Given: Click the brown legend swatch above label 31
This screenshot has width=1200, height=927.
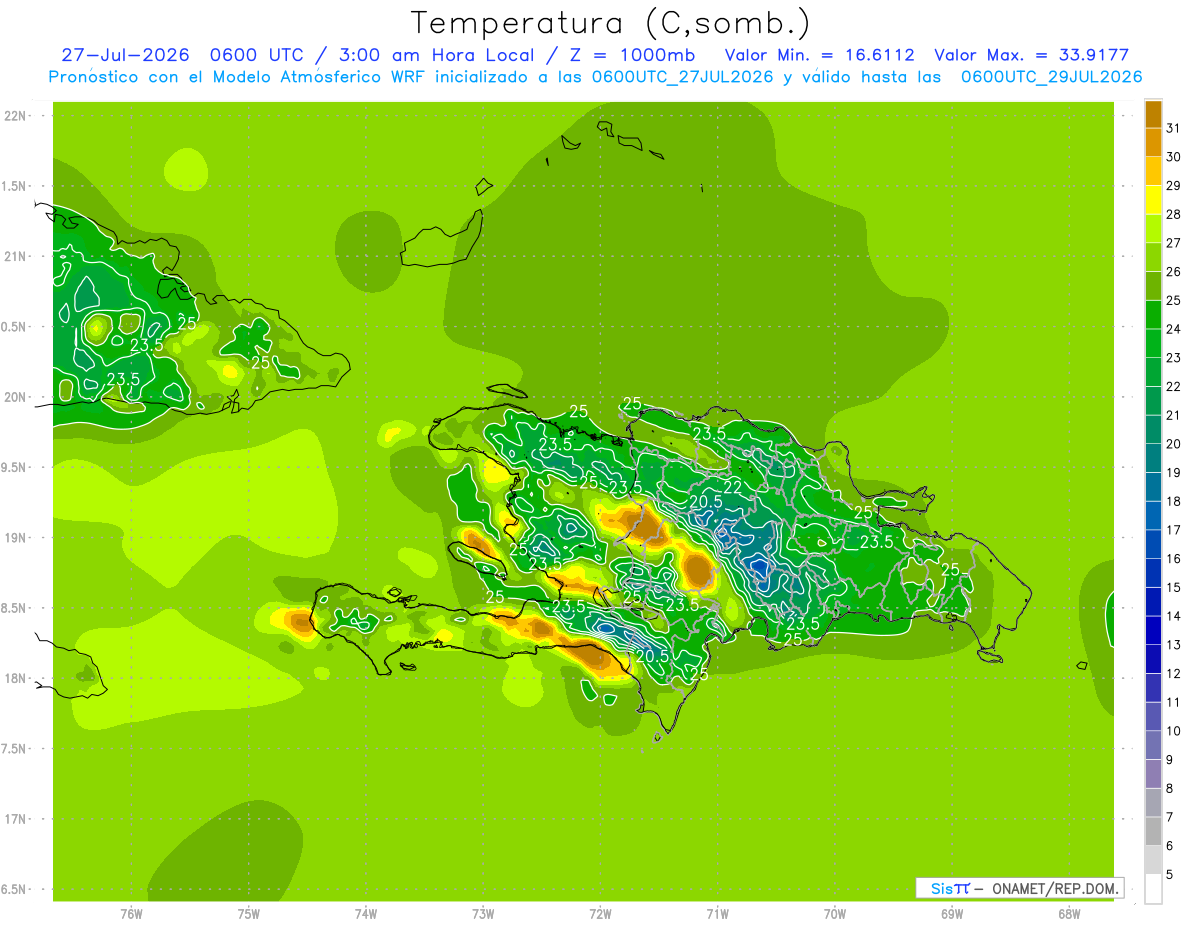Looking at the screenshot, I should coord(1153,114).
